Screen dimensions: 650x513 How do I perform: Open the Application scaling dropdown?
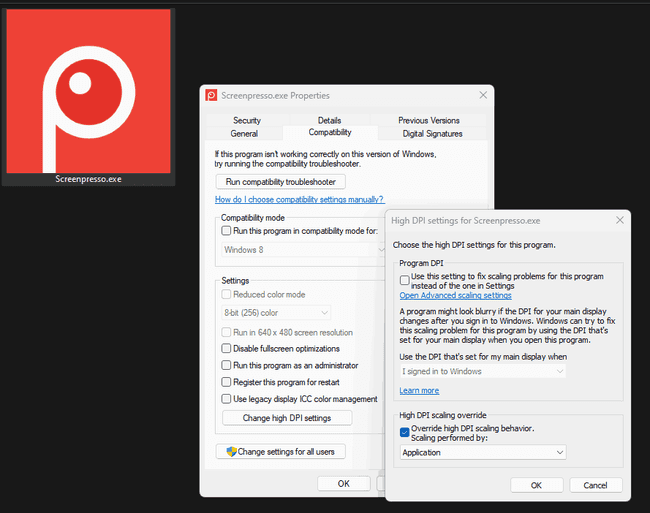click(482, 452)
